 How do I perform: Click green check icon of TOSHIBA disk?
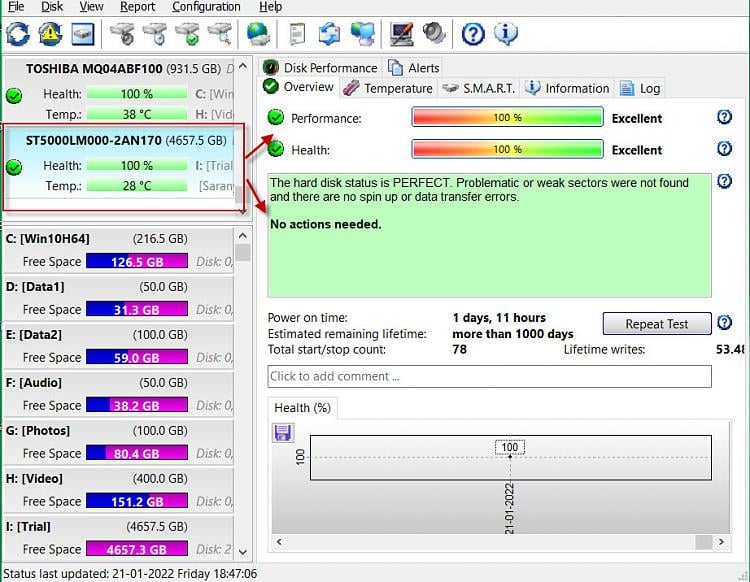[14, 96]
